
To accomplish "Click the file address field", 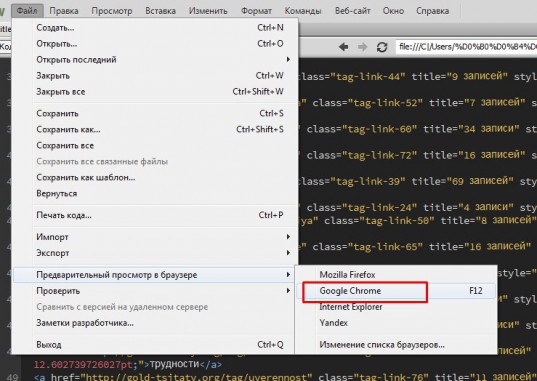I will pyautogui.click(x=466, y=47).
